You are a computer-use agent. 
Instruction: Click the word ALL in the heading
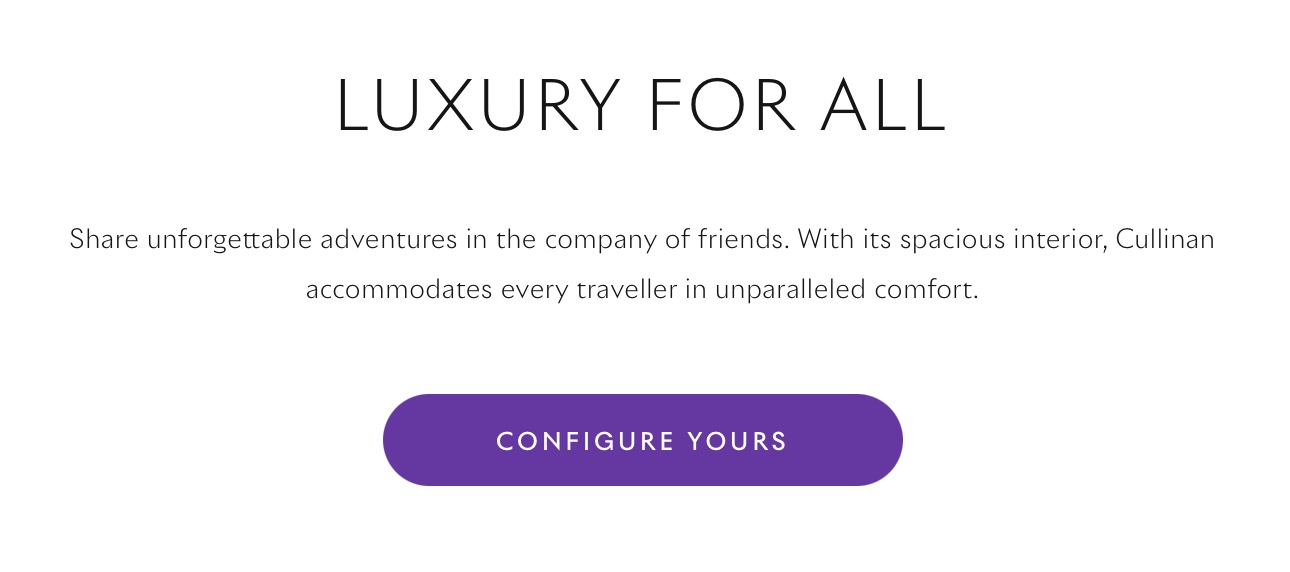[883, 105]
